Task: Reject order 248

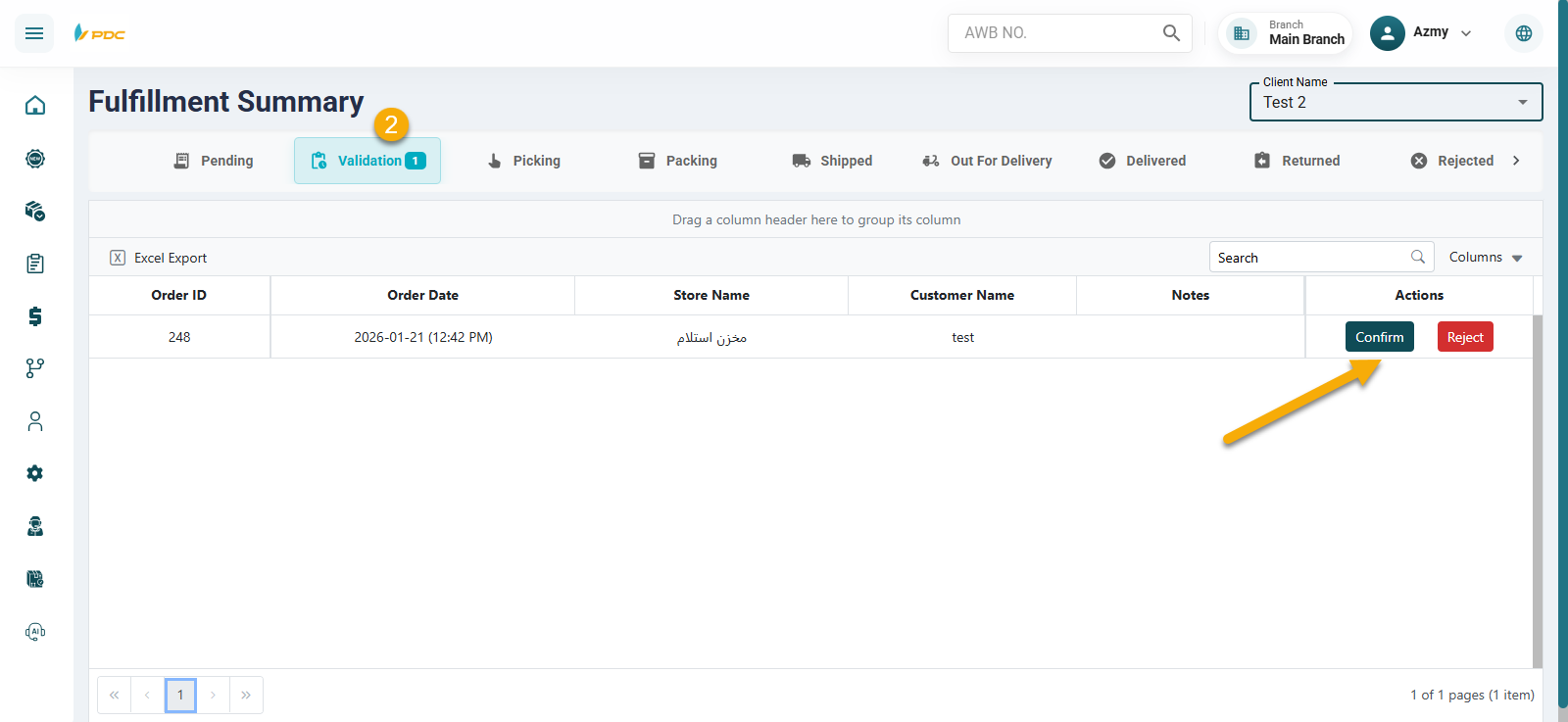Action: pyautogui.click(x=1465, y=337)
